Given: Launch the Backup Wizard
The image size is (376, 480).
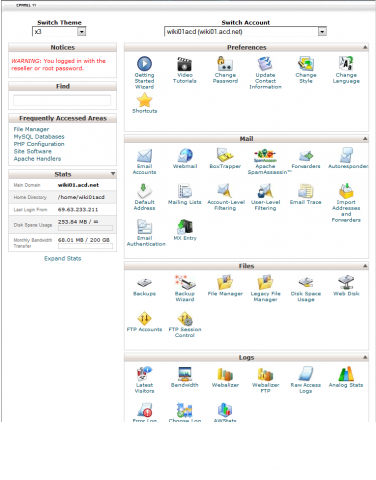Looking at the screenshot, I should tap(185, 289).
